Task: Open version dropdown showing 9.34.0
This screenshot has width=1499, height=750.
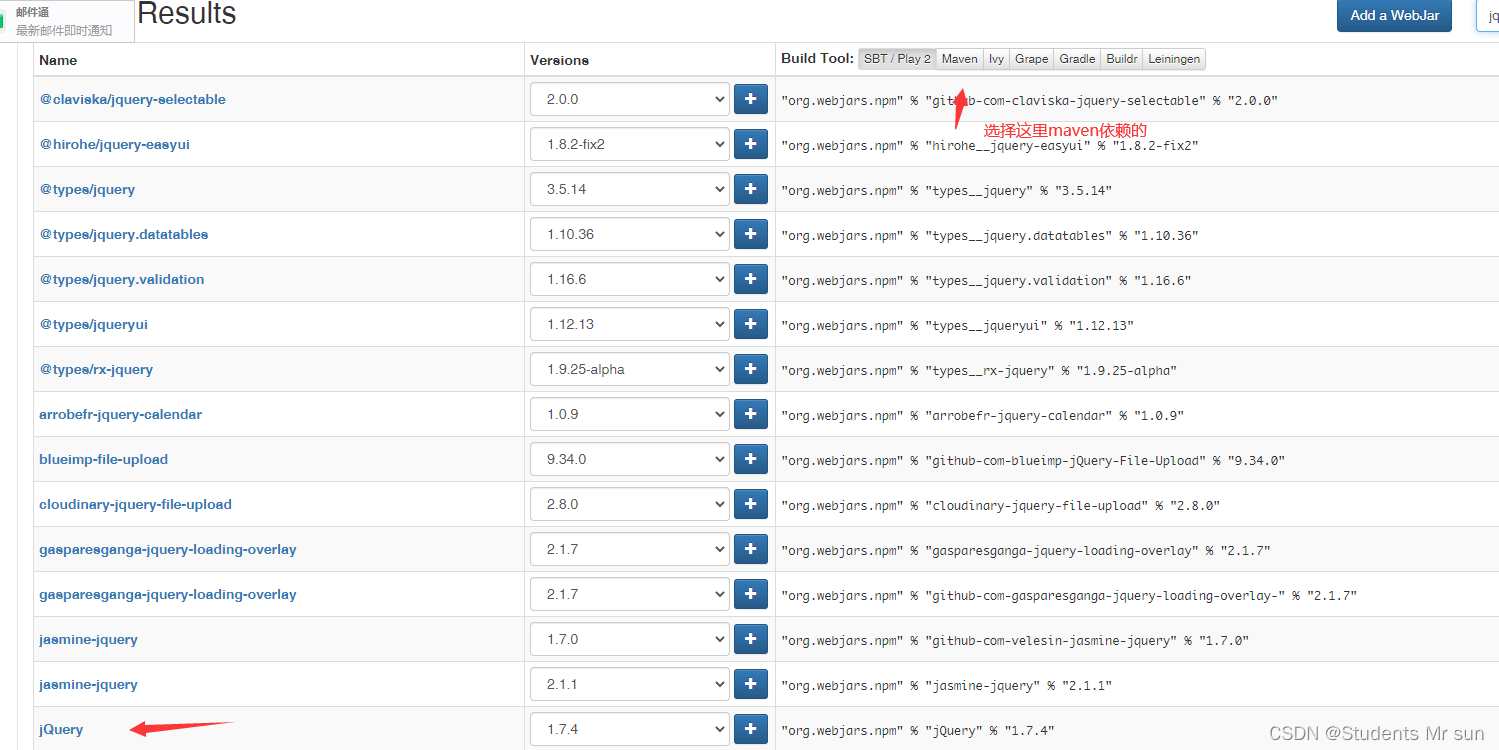Action: point(630,459)
